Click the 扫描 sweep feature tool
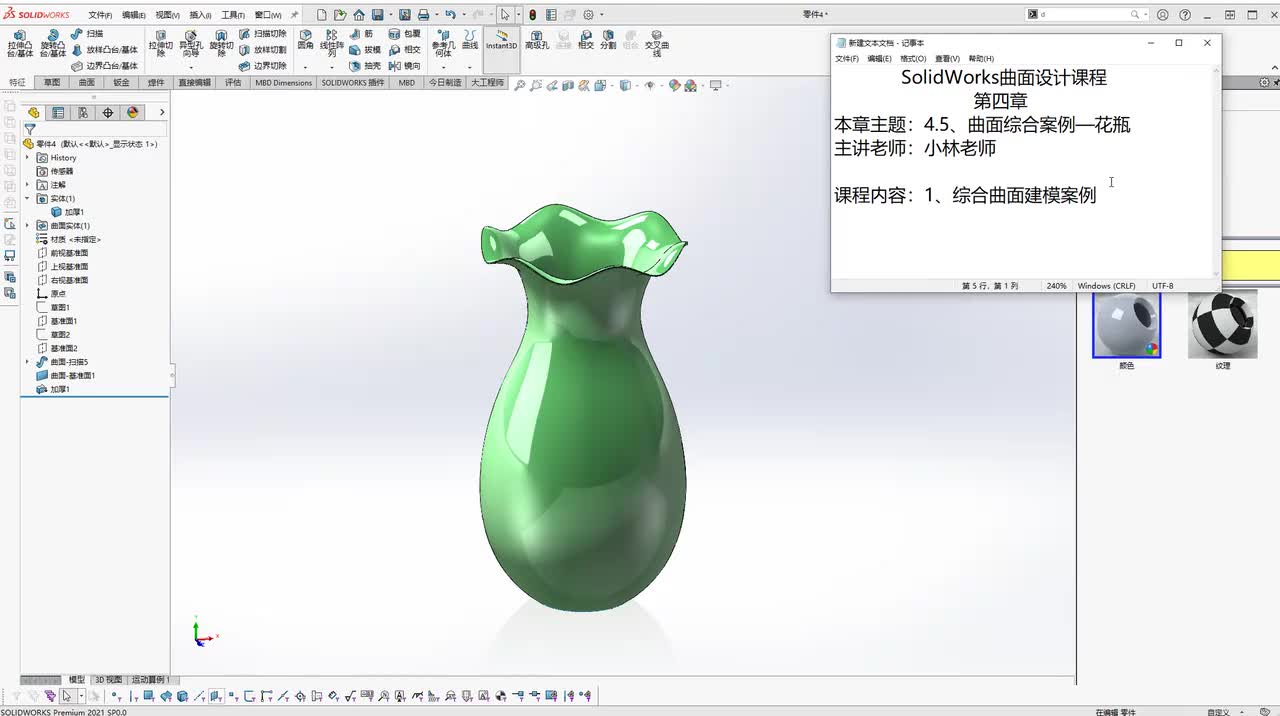 tap(87, 34)
